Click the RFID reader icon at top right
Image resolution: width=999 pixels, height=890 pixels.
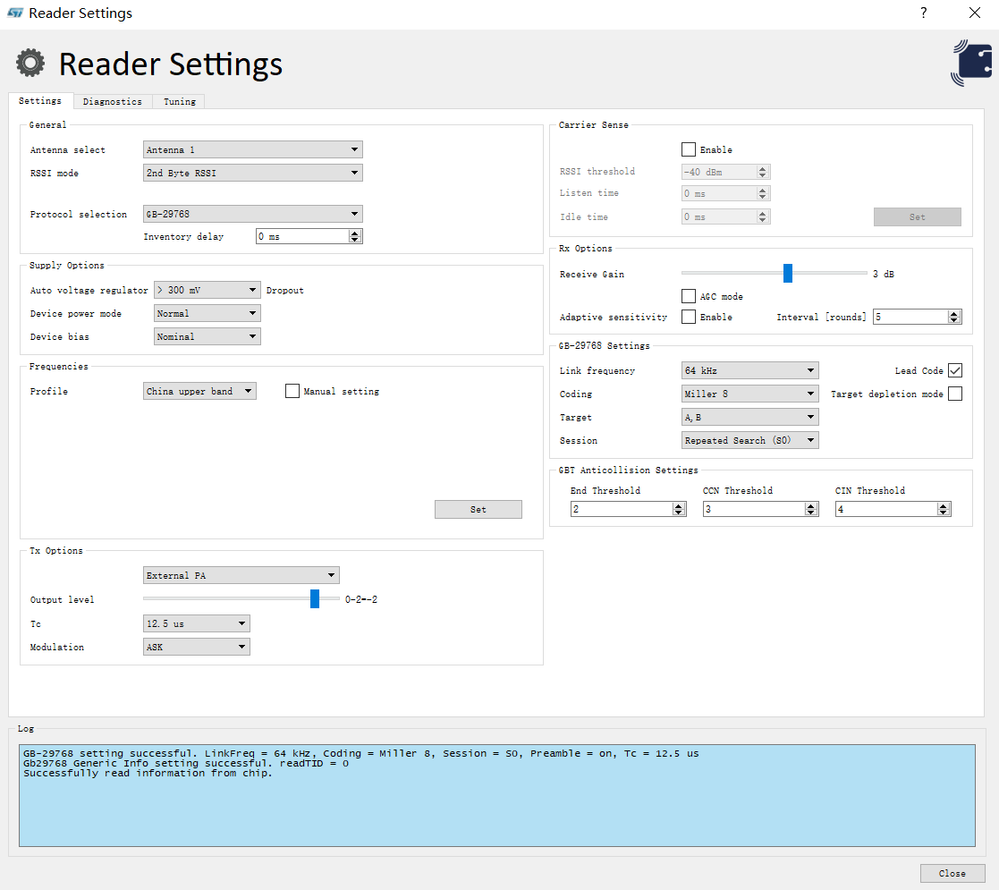pyautogui.click(x=972, y=63)
